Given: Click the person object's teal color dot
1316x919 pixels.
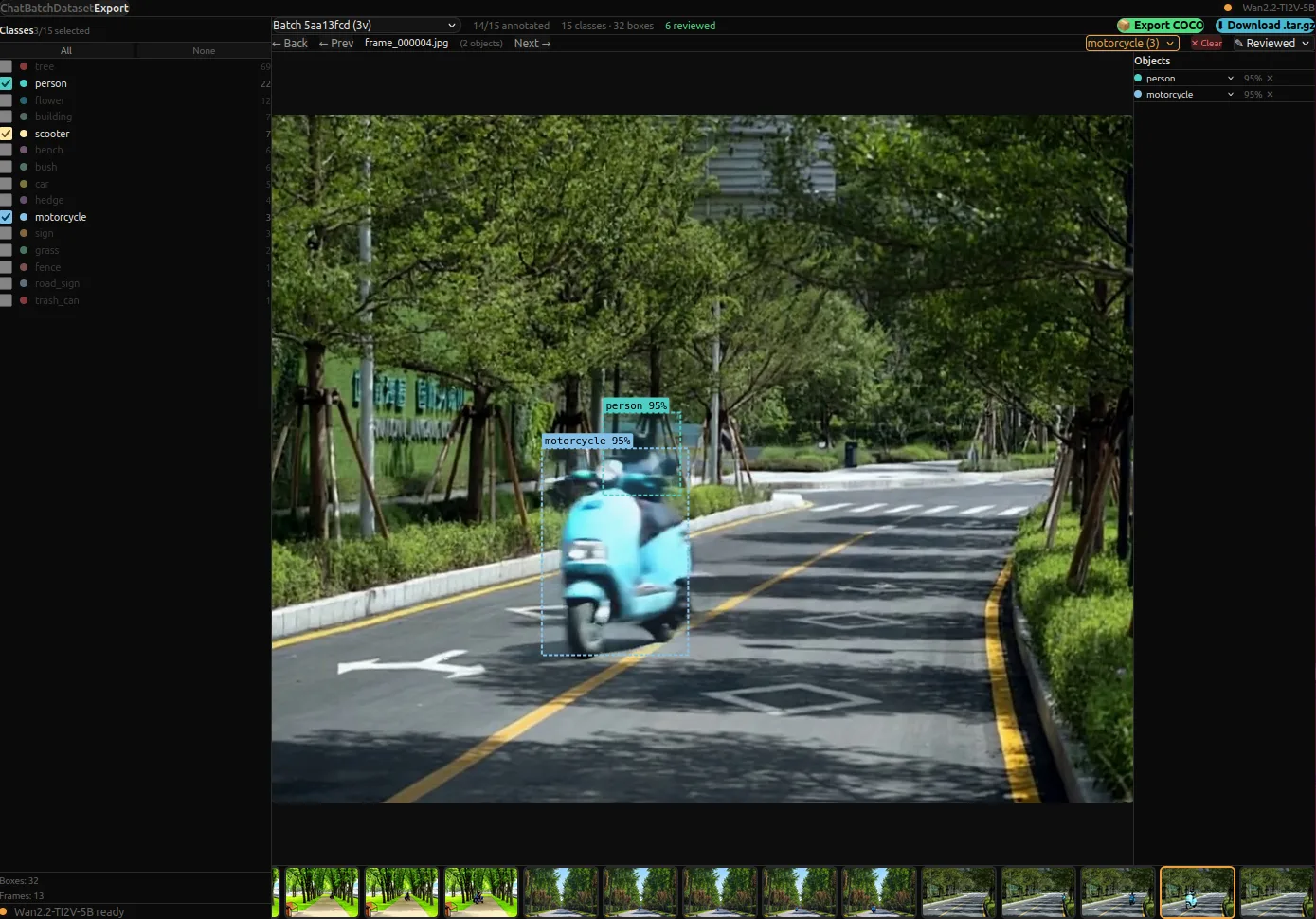Looking at the screenshot, I should [x=1138, y=79].
